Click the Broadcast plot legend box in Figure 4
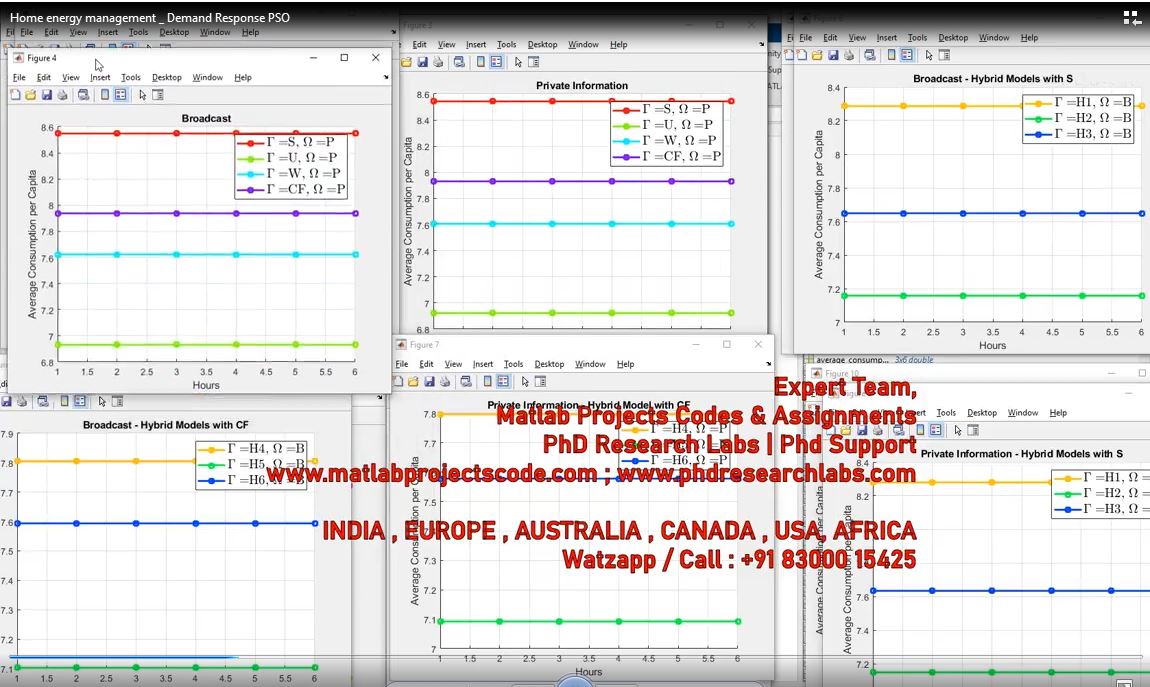 point(291,166)
